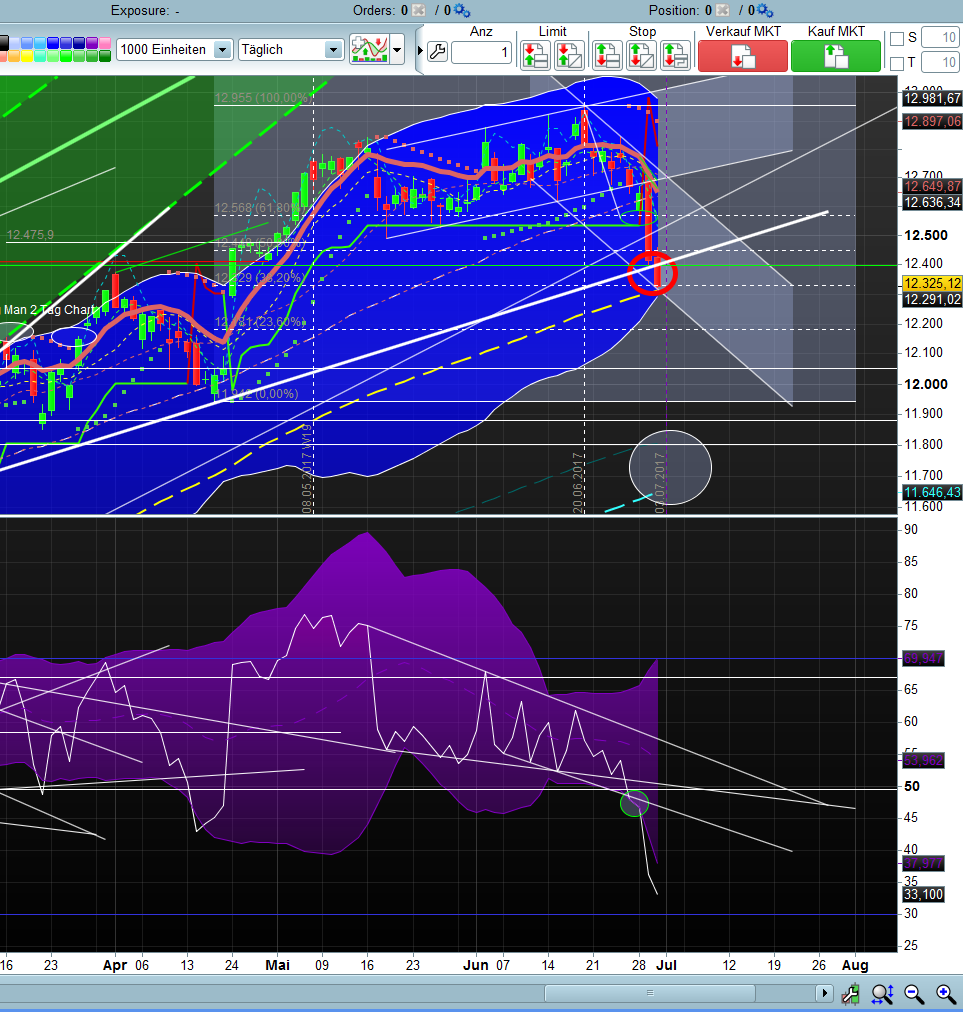Open the Position settings gear
The width and height of the screenshot is (963, 1012).
pyautogui.click(x=765, y=10)
